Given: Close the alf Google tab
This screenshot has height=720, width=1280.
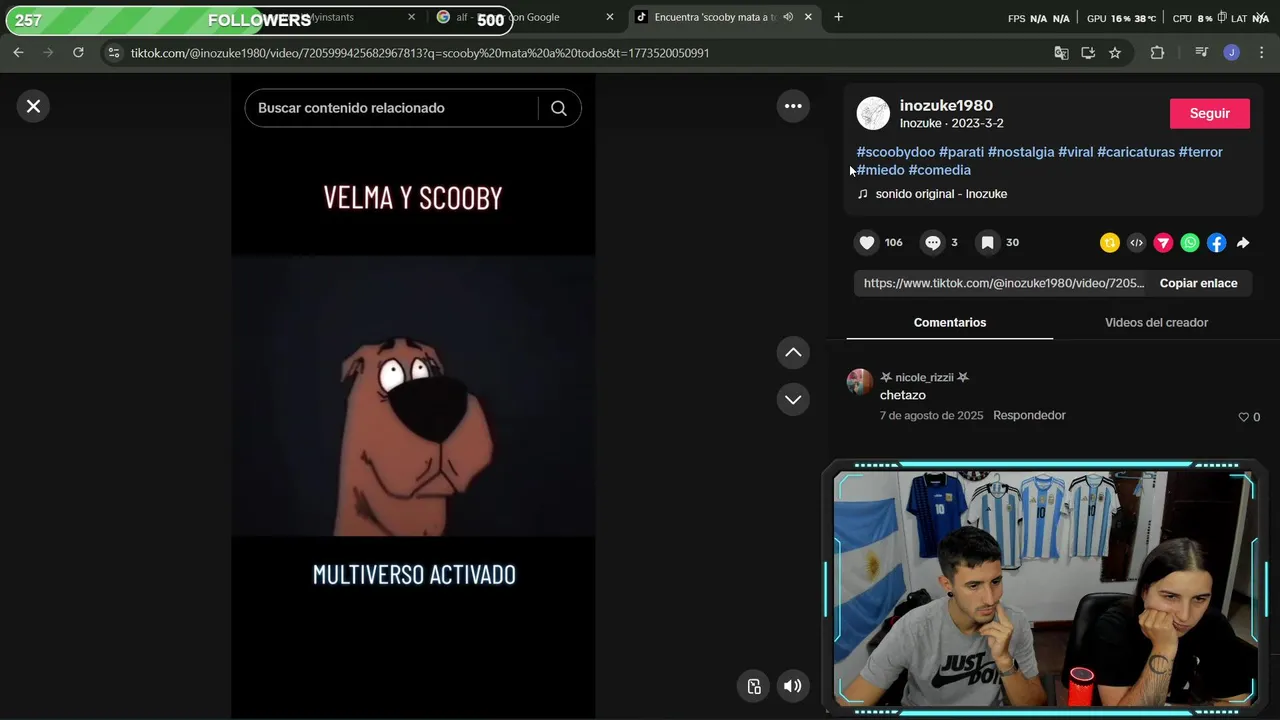Looking at the screenshot, I should tap(610, 17).
